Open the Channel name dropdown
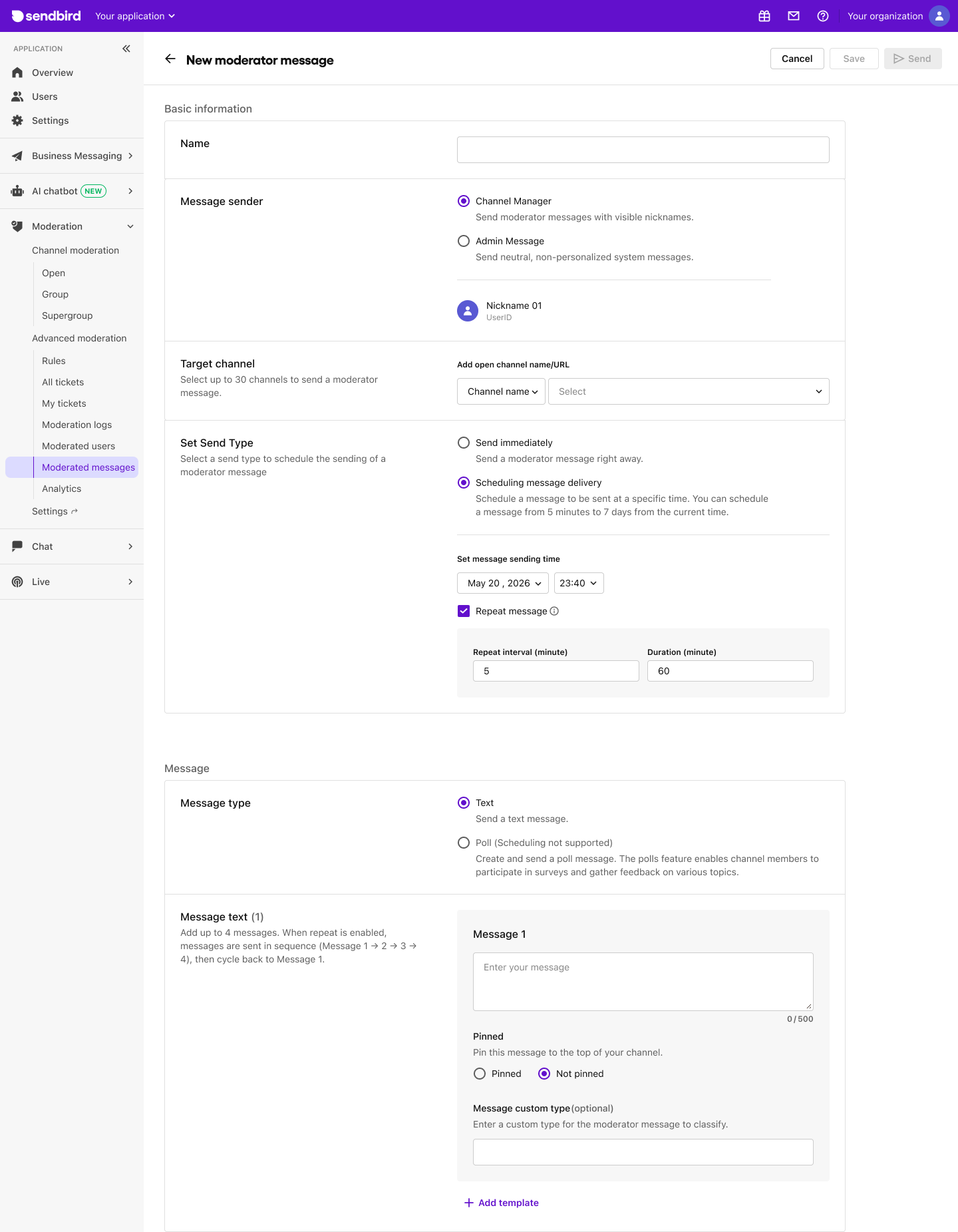 [501, 391]
